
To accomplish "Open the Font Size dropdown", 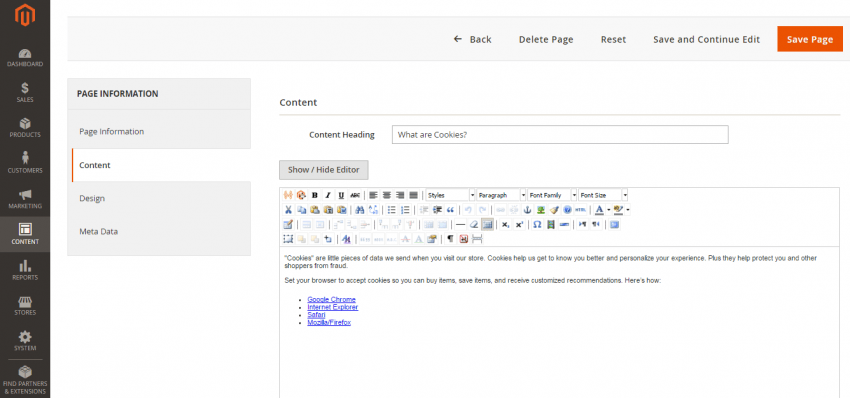I will click(x=603, y=195).
